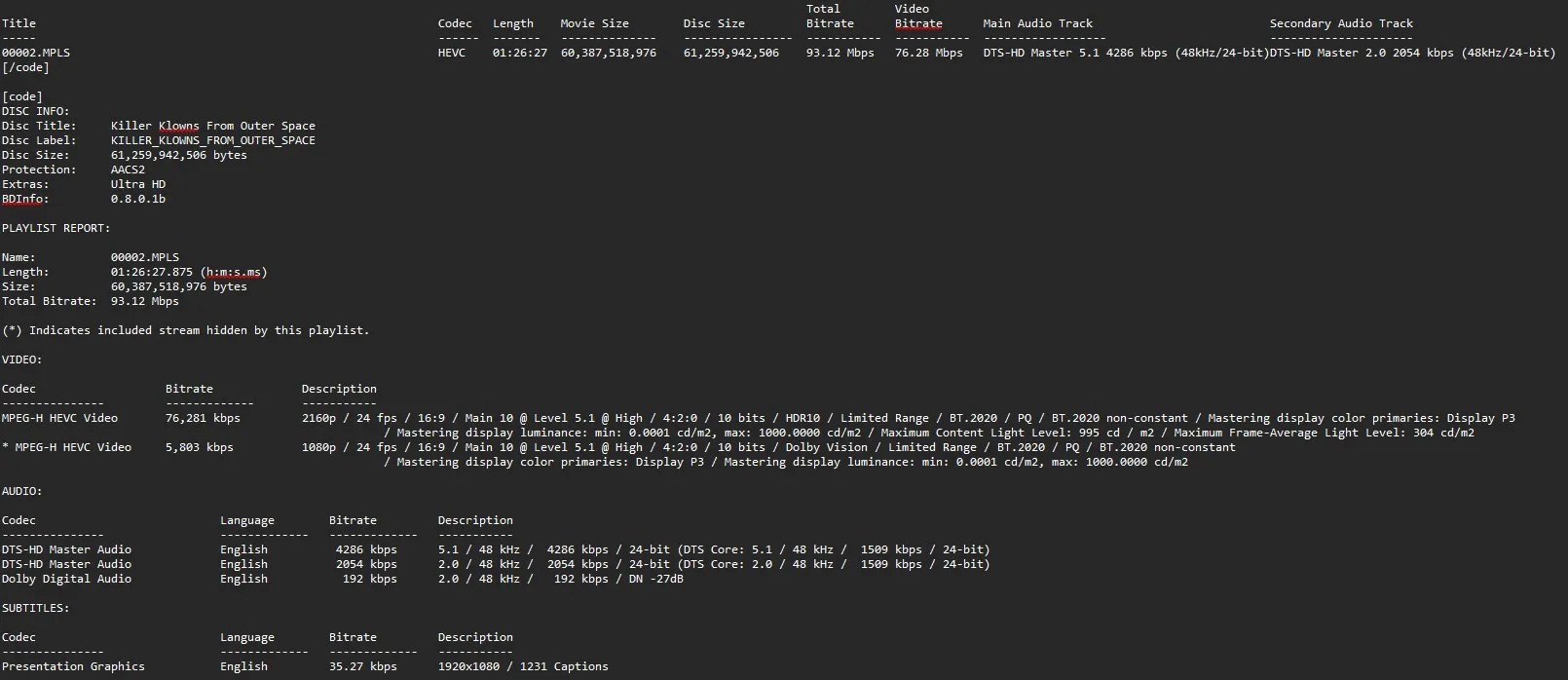Click the underlined "Bitrate" under Video header
This screenshot has width=1568, height=680.
click(x=918, y=23)
